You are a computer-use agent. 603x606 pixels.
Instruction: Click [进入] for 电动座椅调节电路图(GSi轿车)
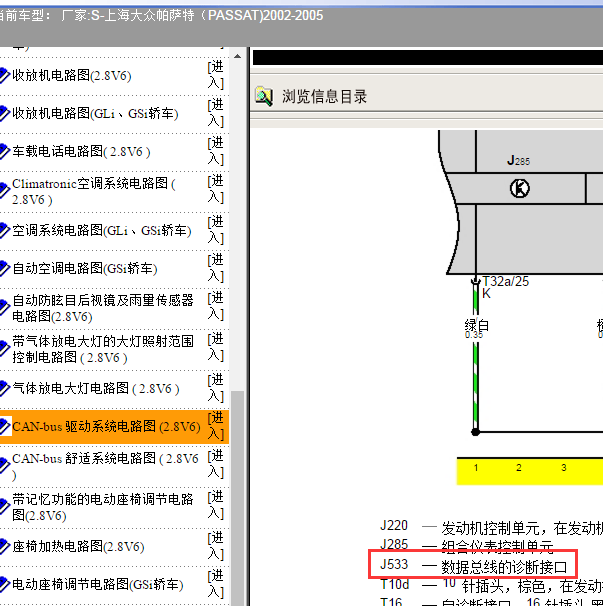pos(216,584)
